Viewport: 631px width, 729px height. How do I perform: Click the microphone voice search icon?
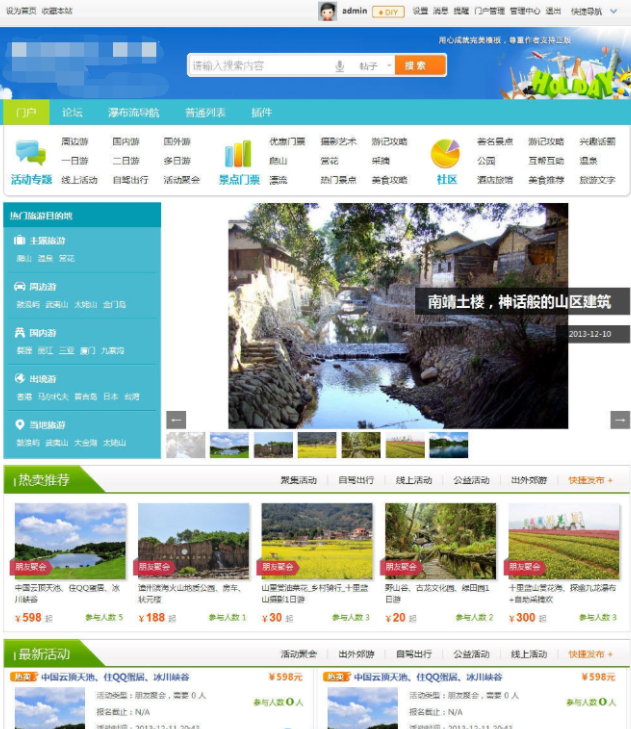[340, 66]
